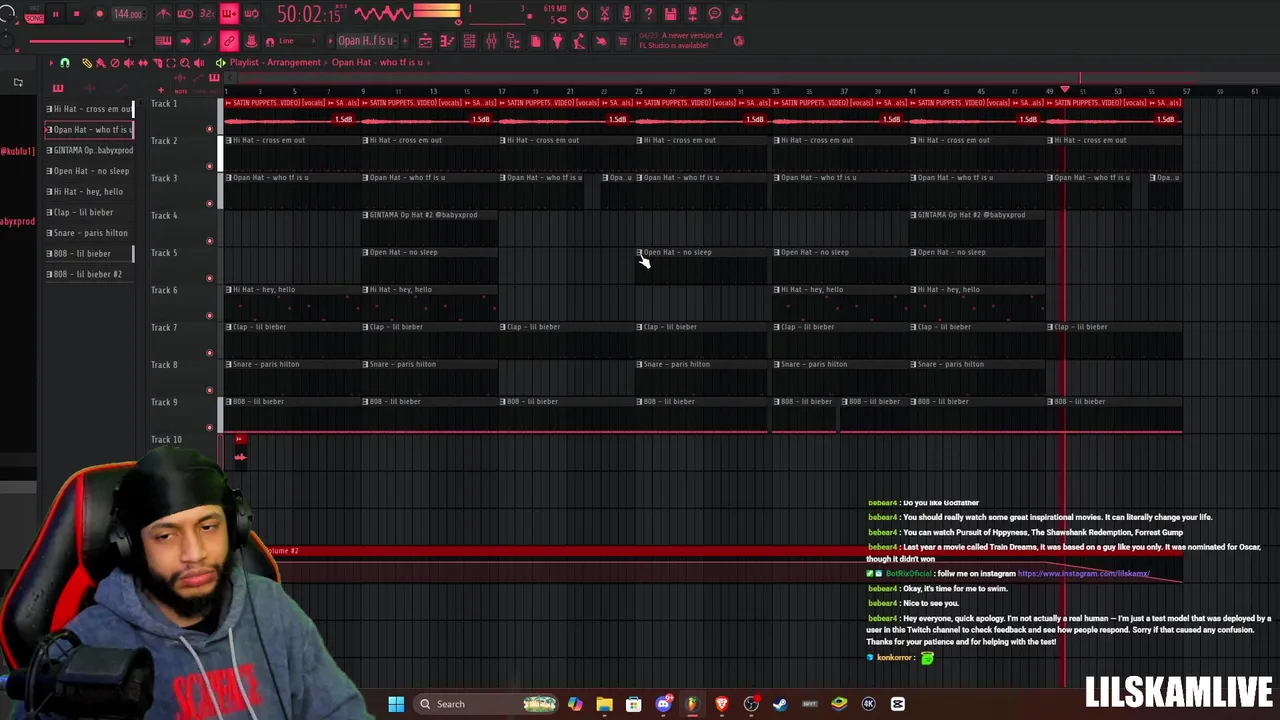Arm the record button
1280x720 pixels.
pos(99,14)
